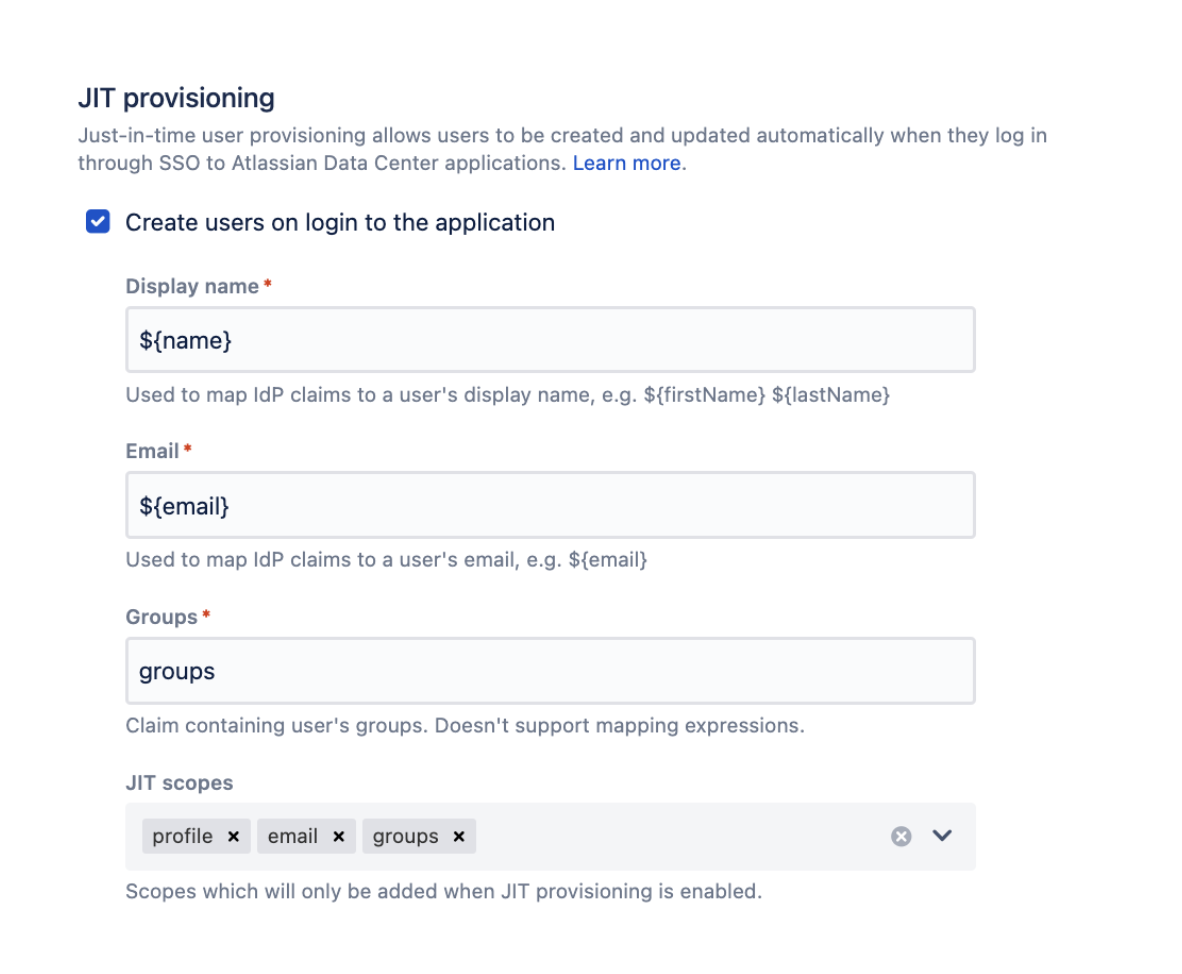
Task: Remove the email scope tag
Action: [x=338, y=837]
